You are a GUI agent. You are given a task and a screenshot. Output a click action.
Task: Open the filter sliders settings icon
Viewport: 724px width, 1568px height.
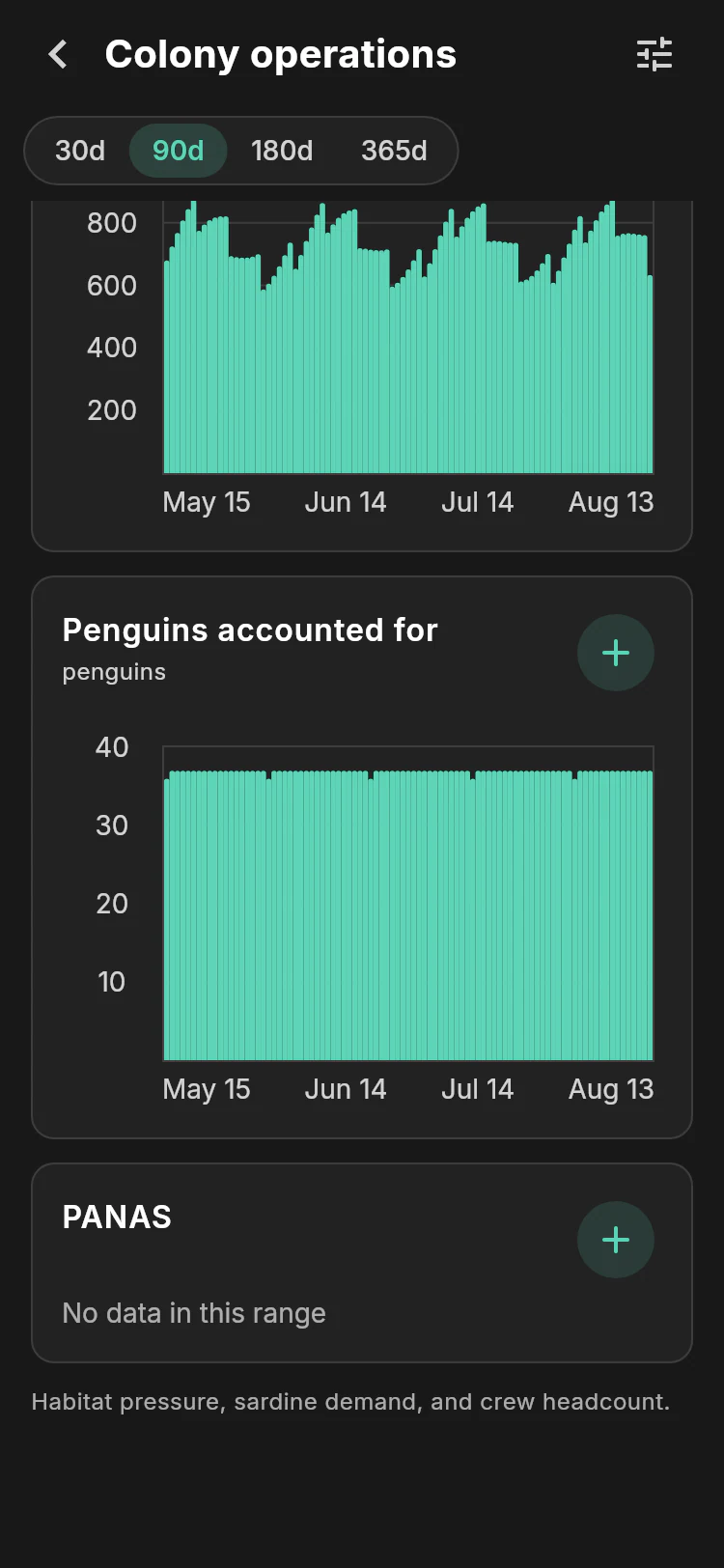coord(654,55)
